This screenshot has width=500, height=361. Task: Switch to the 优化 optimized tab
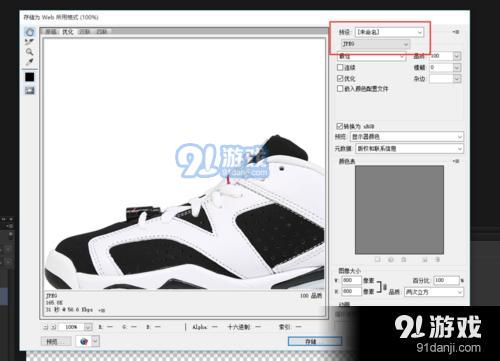tap(68, 32)
